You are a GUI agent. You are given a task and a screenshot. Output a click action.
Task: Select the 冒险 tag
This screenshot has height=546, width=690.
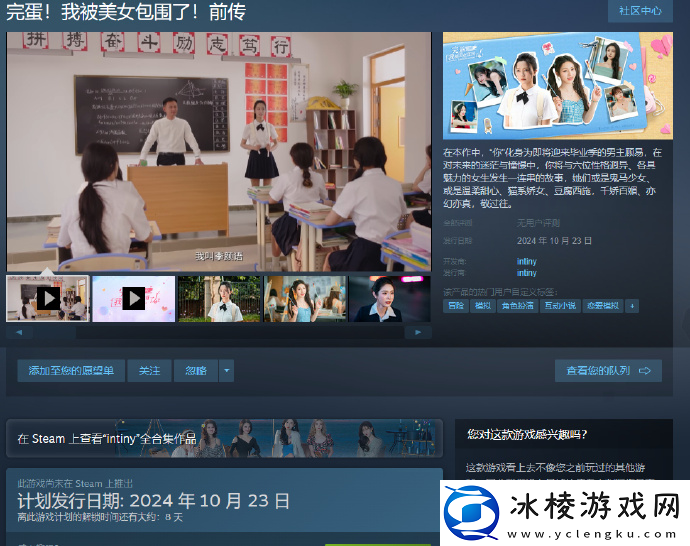click(x=455, y=306)
